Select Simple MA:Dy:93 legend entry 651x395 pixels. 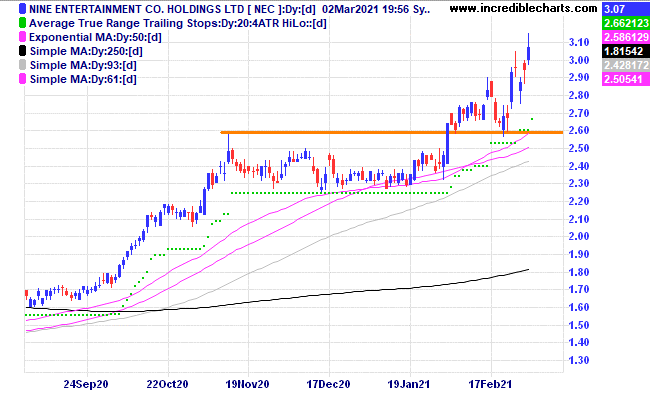83,65
